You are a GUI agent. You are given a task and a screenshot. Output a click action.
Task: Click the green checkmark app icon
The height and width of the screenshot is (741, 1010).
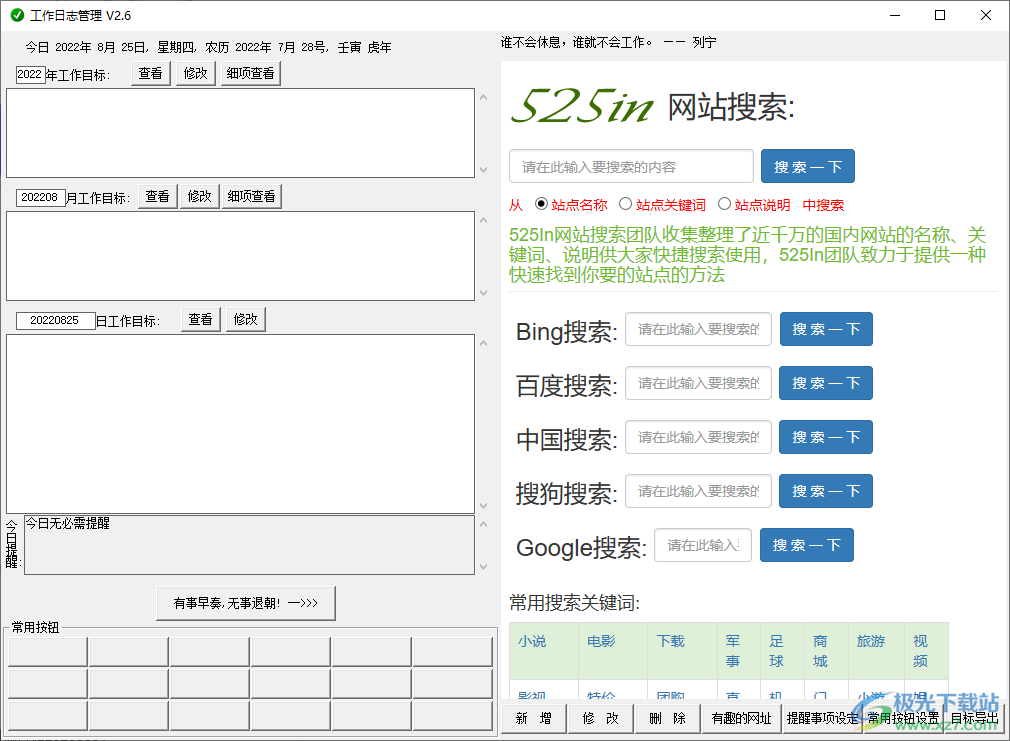pyautogui.click(x=17, y=15)
